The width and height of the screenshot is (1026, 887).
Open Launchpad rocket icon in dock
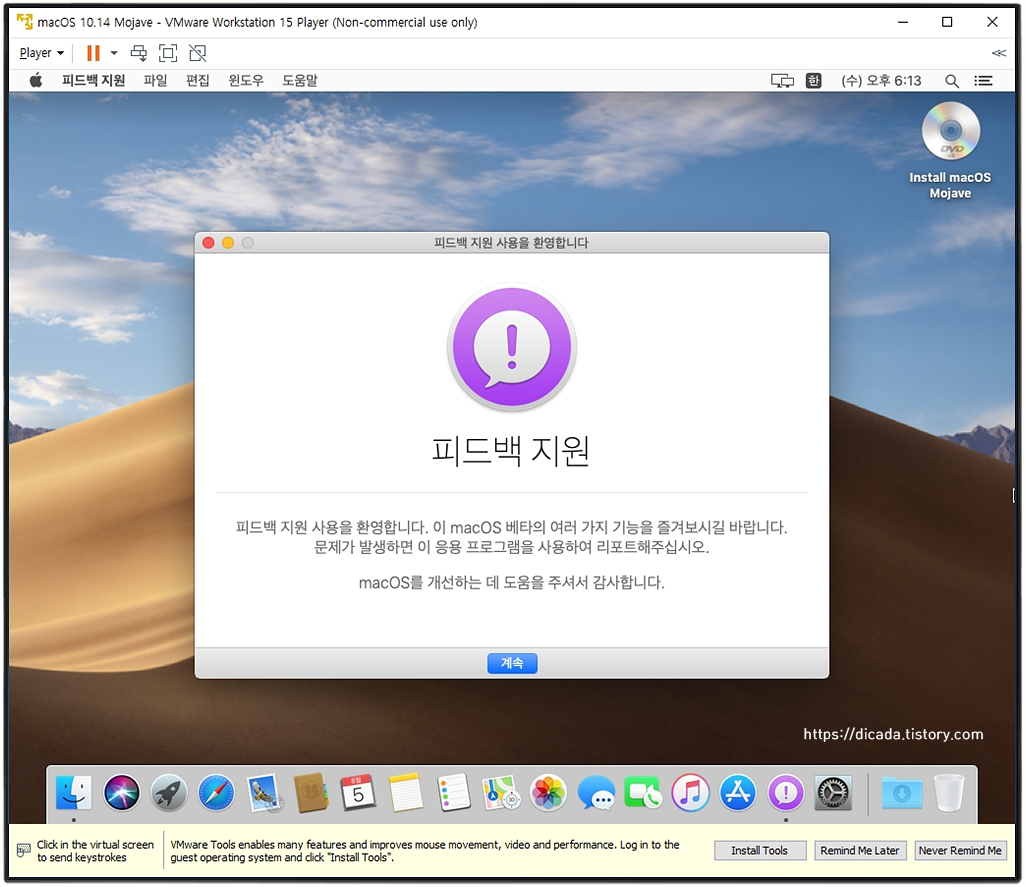tap(169, 793)
